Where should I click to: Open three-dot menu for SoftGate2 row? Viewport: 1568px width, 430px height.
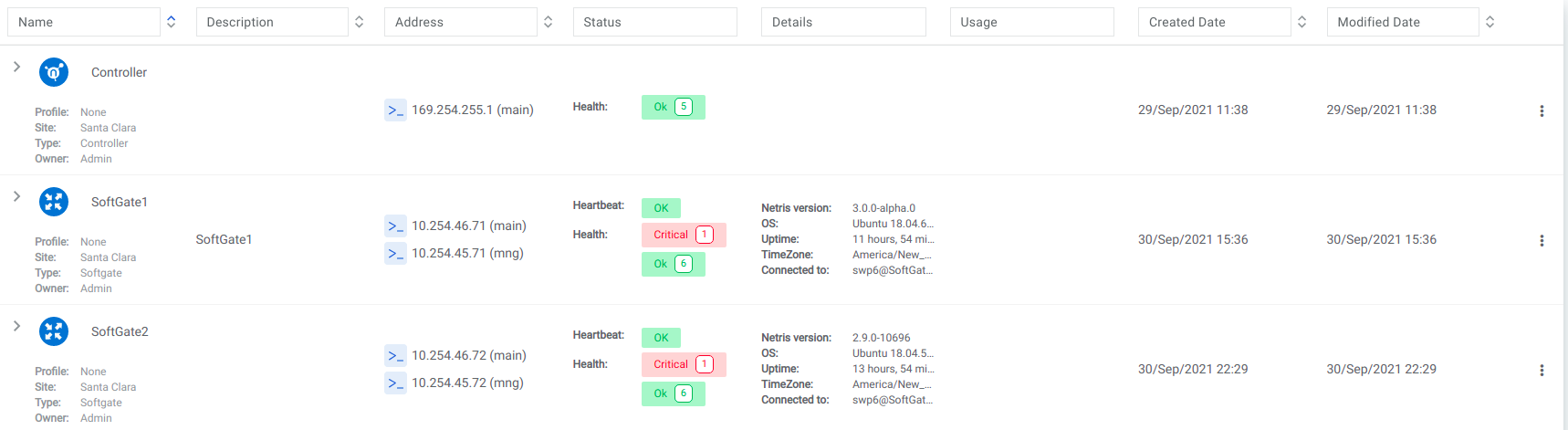pyautogui.click(x=1542, y=370)
